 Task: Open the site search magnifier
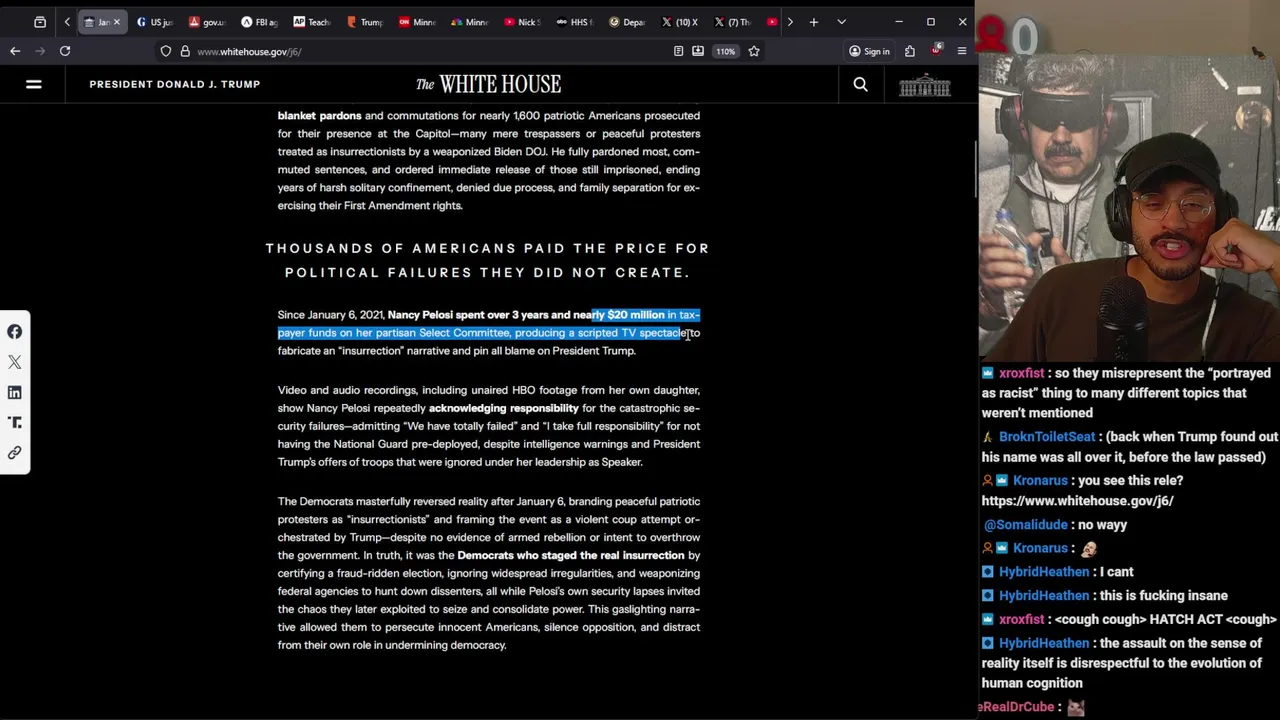tap(860, 84)
